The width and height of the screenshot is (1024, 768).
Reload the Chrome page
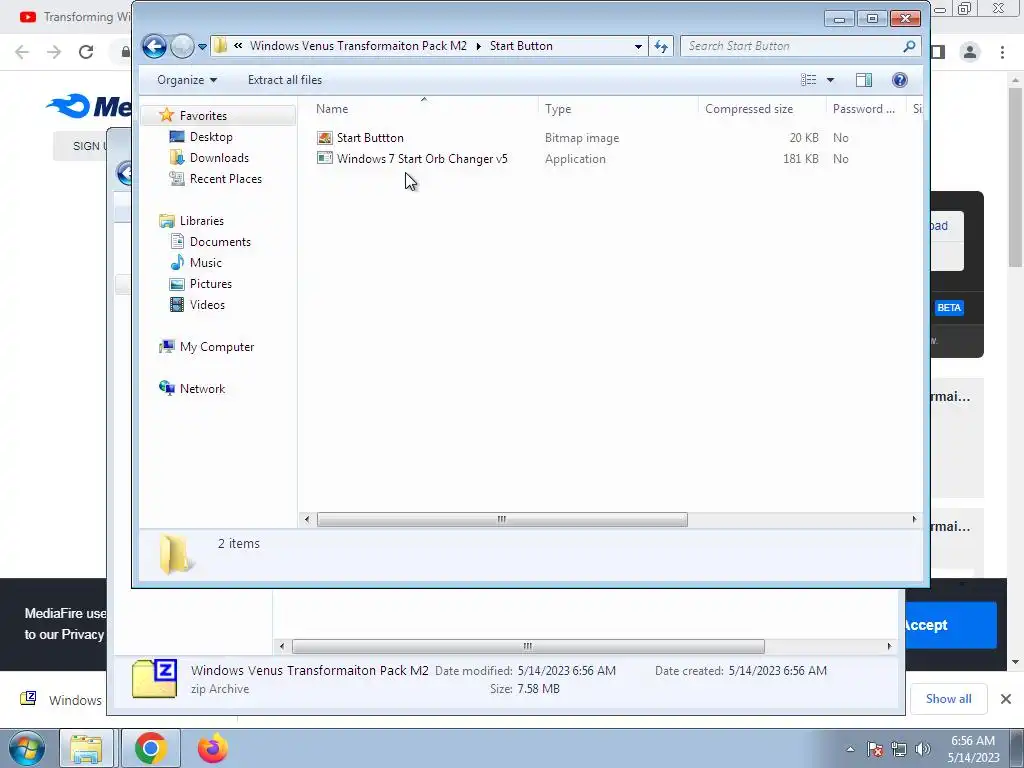pos(86,52)
